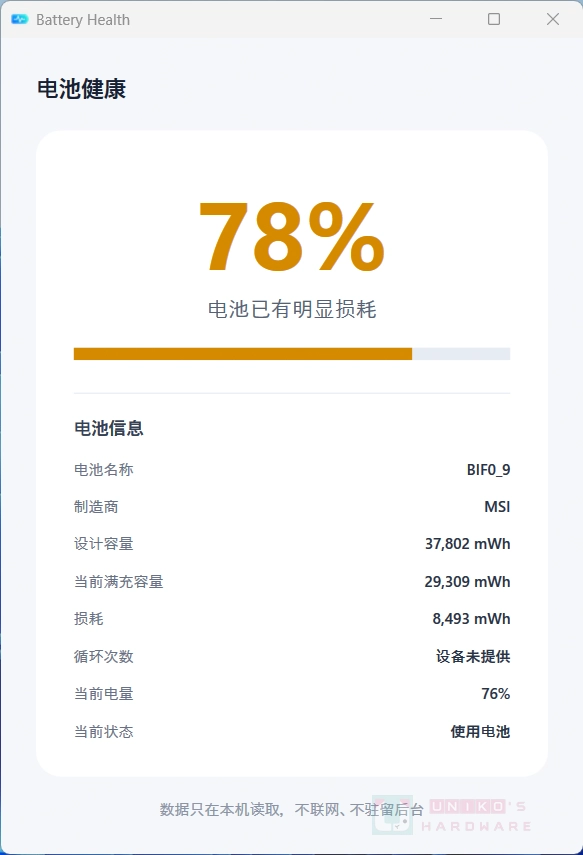Click the large 78% health figure
The image size is (583, 855).
[x=292, y=237]
